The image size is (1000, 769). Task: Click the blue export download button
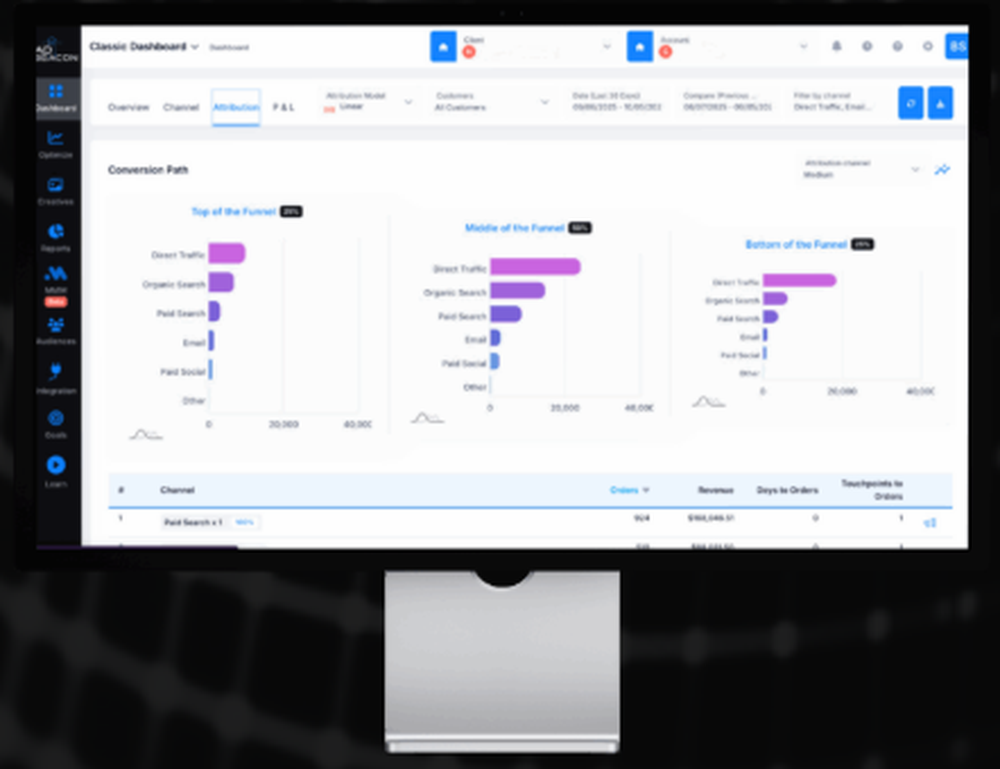941,103
